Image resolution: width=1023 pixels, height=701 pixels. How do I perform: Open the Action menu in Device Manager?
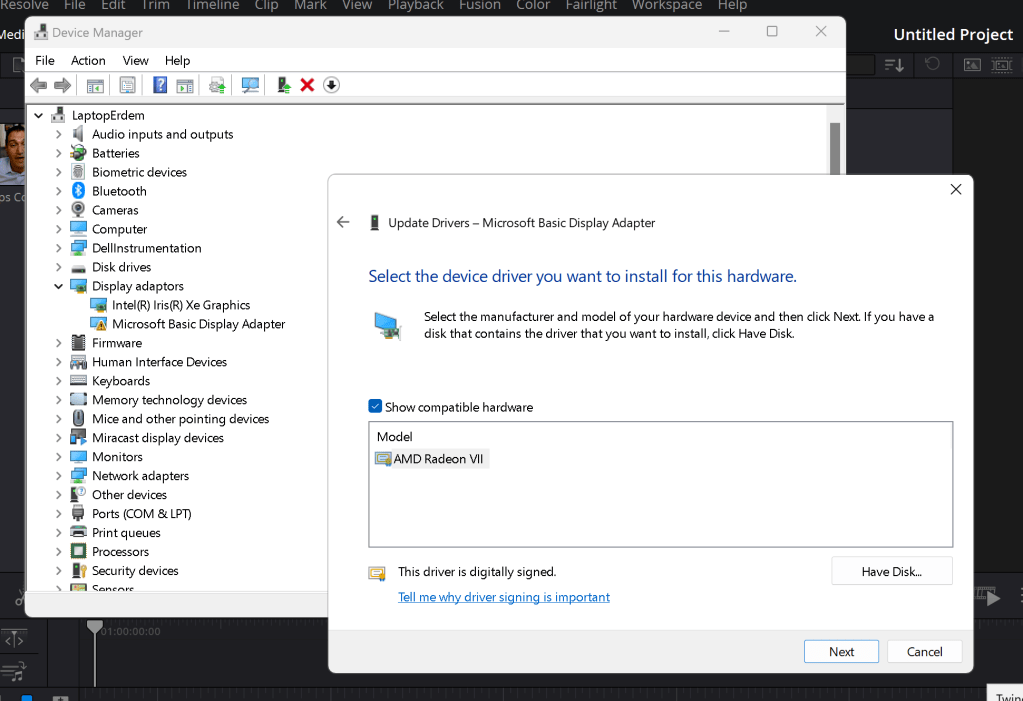88,60
